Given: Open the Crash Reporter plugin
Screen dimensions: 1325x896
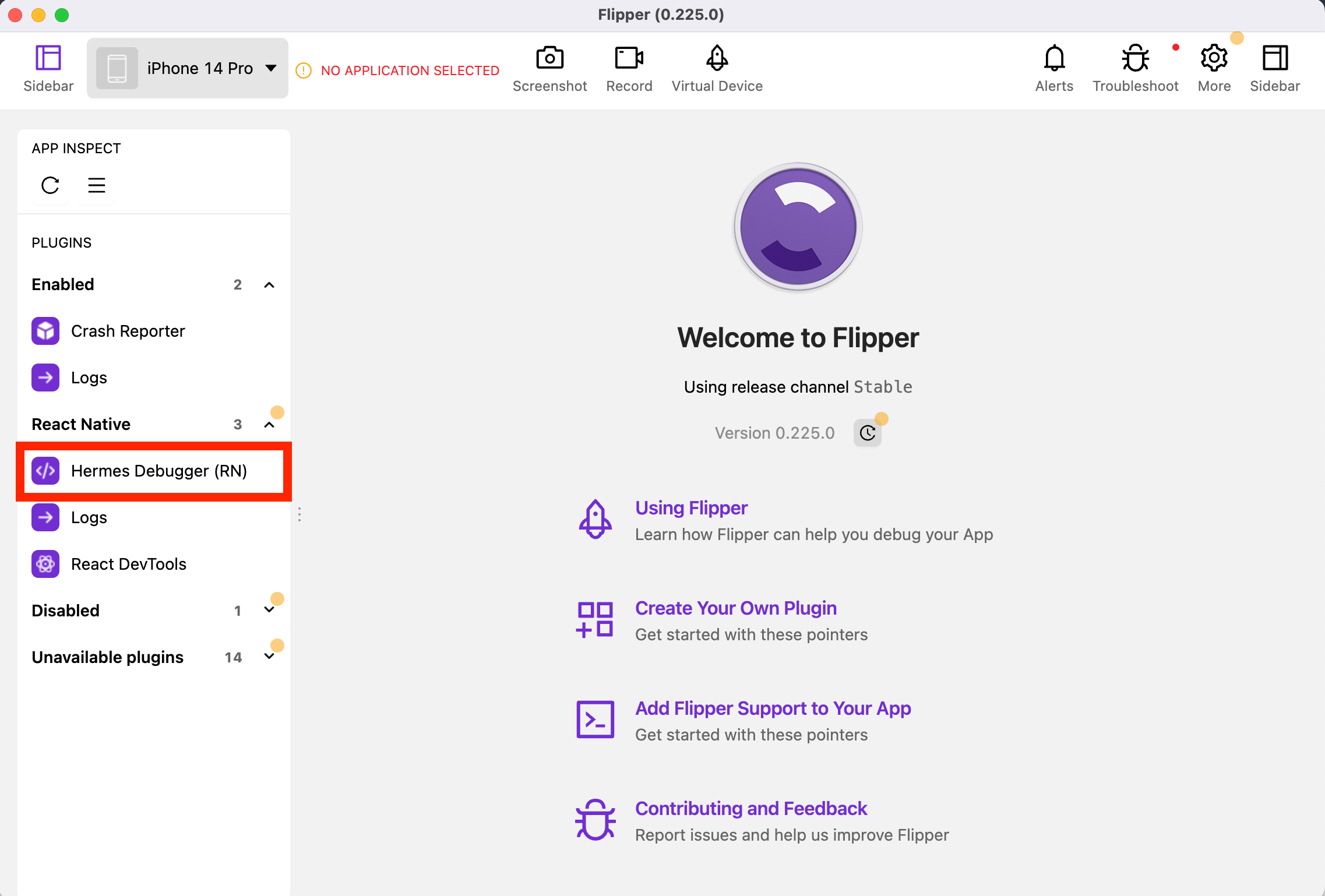Looking at the screenshot, I should click(153, 331).
